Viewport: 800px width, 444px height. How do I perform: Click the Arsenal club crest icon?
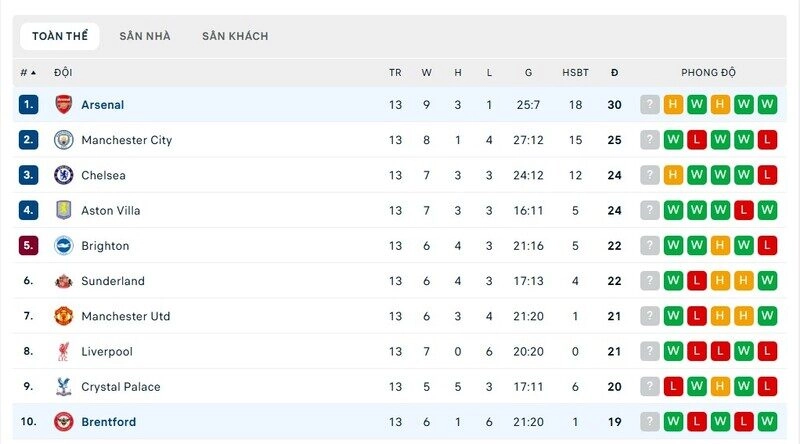[63, 104]
